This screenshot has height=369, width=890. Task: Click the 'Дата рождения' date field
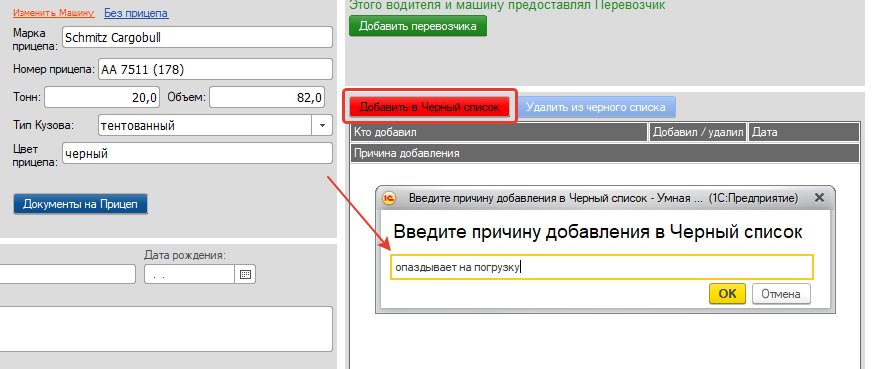point(190,274)
